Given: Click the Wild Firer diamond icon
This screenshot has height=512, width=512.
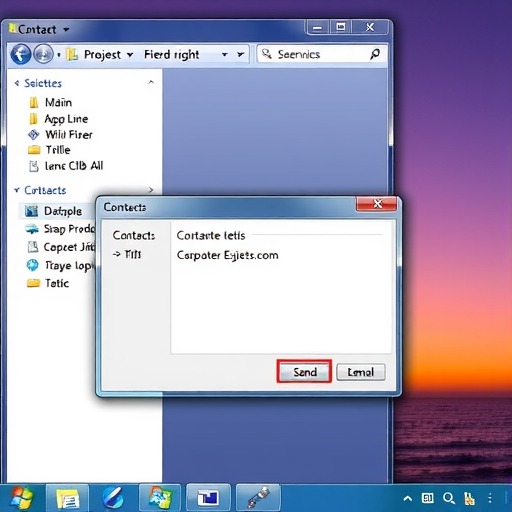Looking at the screenshot, I should coord(33,135).
